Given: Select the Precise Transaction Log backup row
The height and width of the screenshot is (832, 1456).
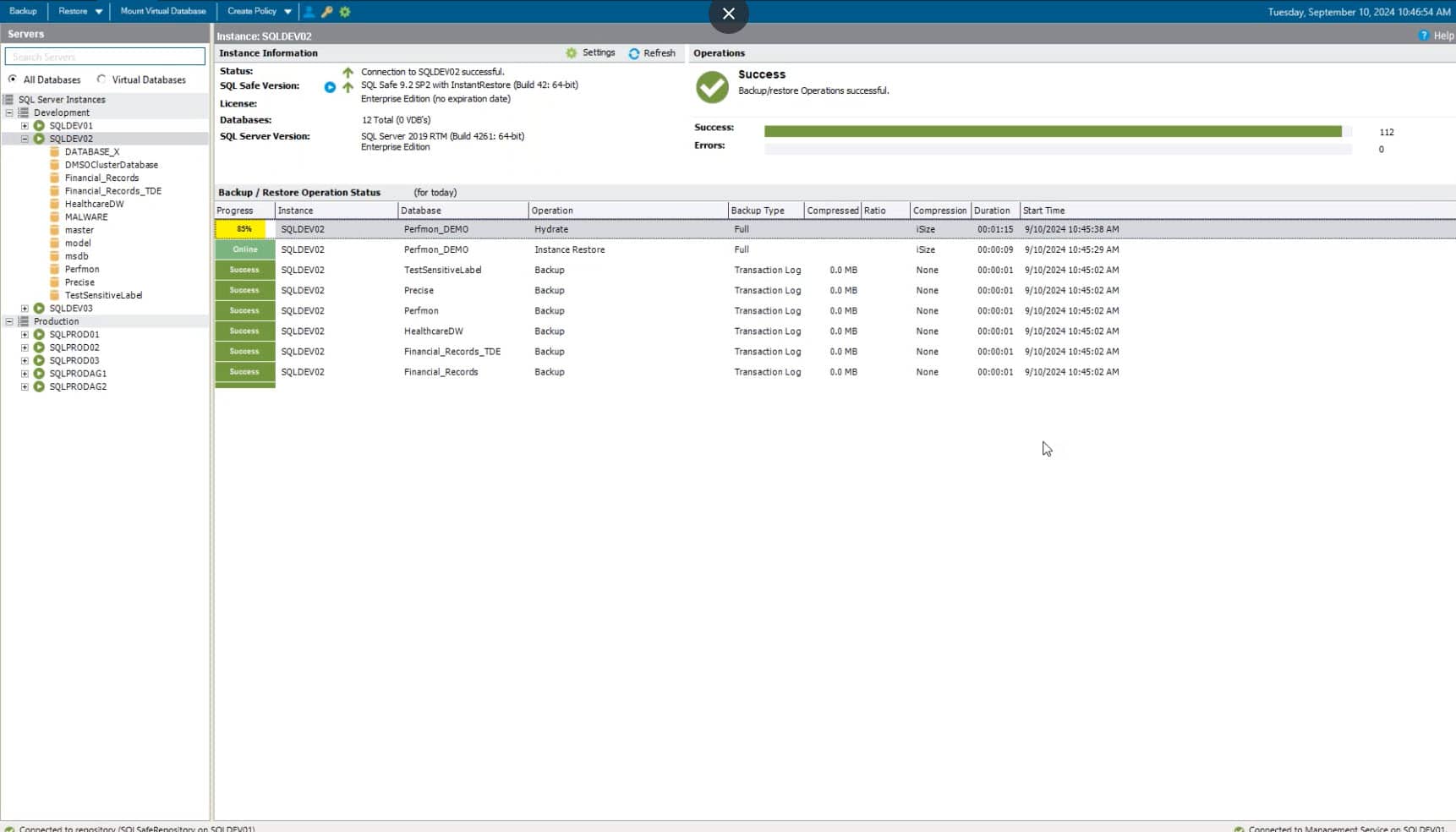Looking at the screenshot, I should point(835,291).
